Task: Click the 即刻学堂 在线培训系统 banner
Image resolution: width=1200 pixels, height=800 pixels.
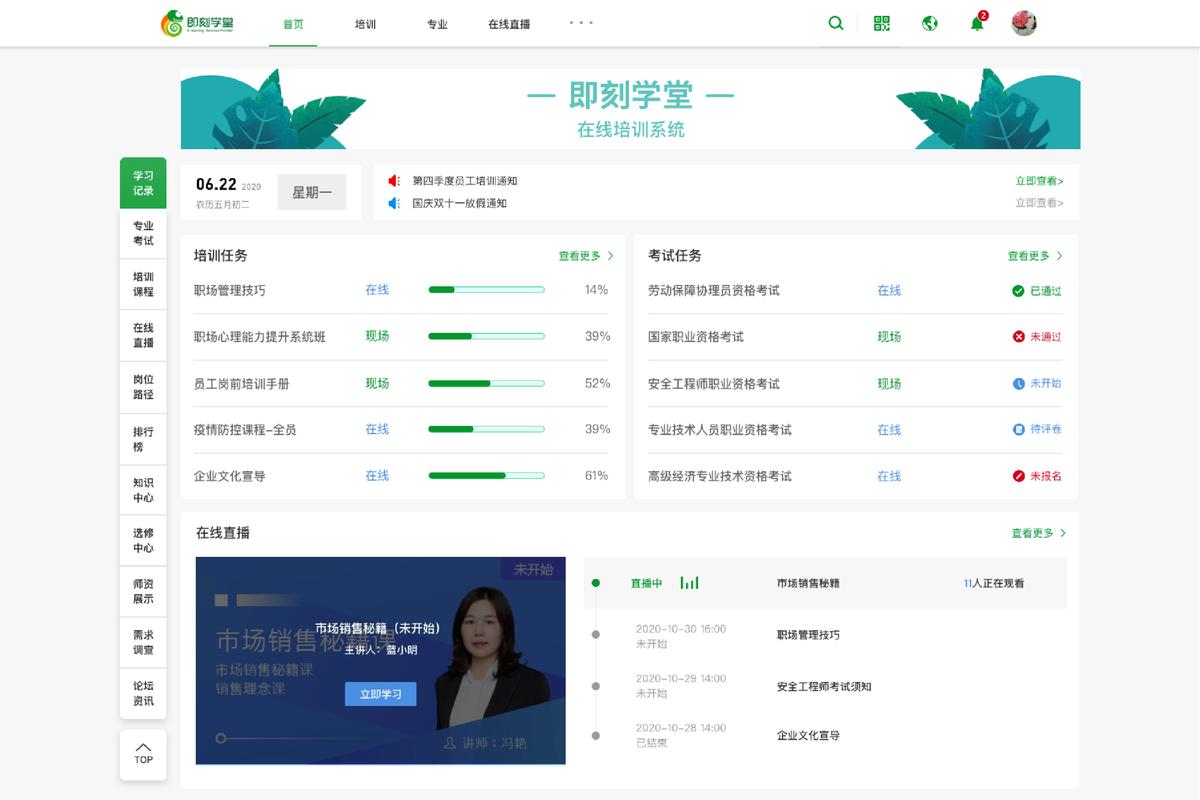Action: [x=630, y=109]
